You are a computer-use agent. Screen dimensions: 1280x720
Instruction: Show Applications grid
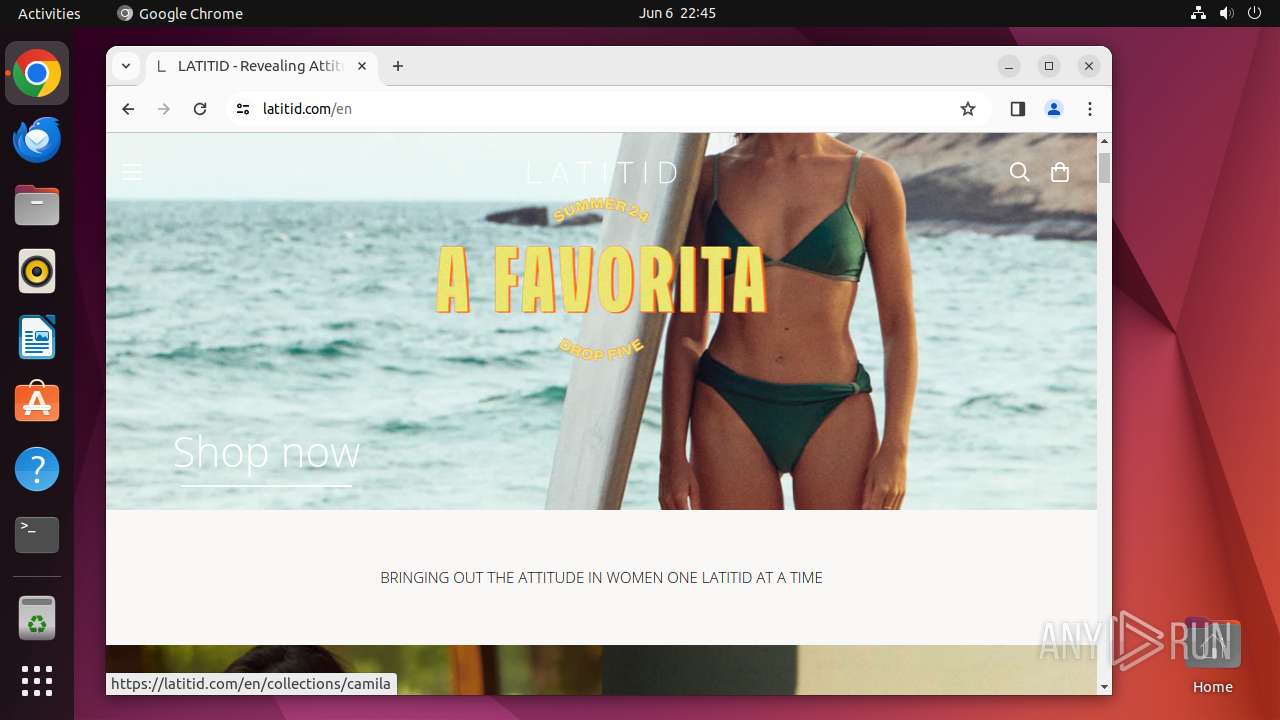[37, 681]
